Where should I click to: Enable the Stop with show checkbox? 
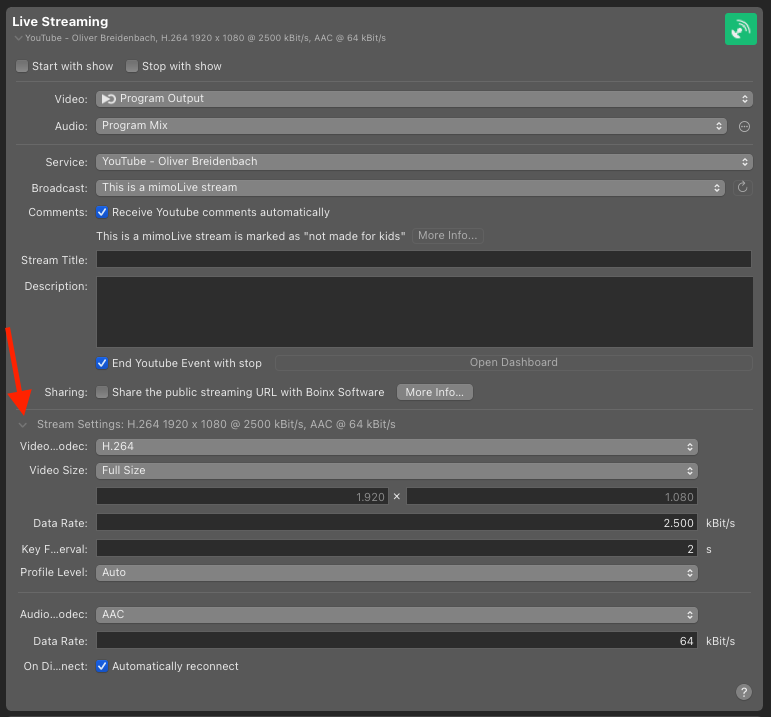pos(132,66)
